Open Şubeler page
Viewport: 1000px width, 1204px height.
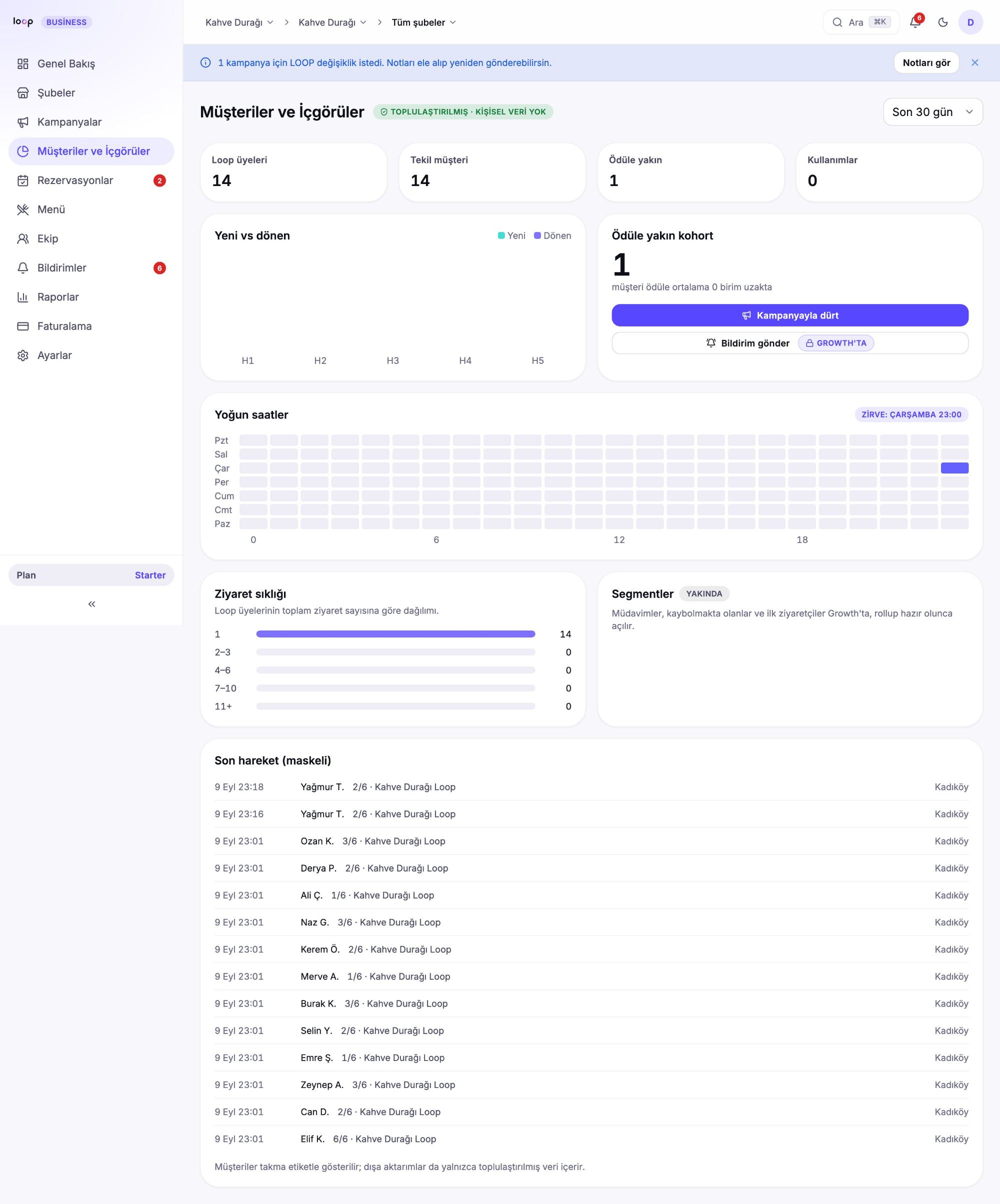point(91,93)
